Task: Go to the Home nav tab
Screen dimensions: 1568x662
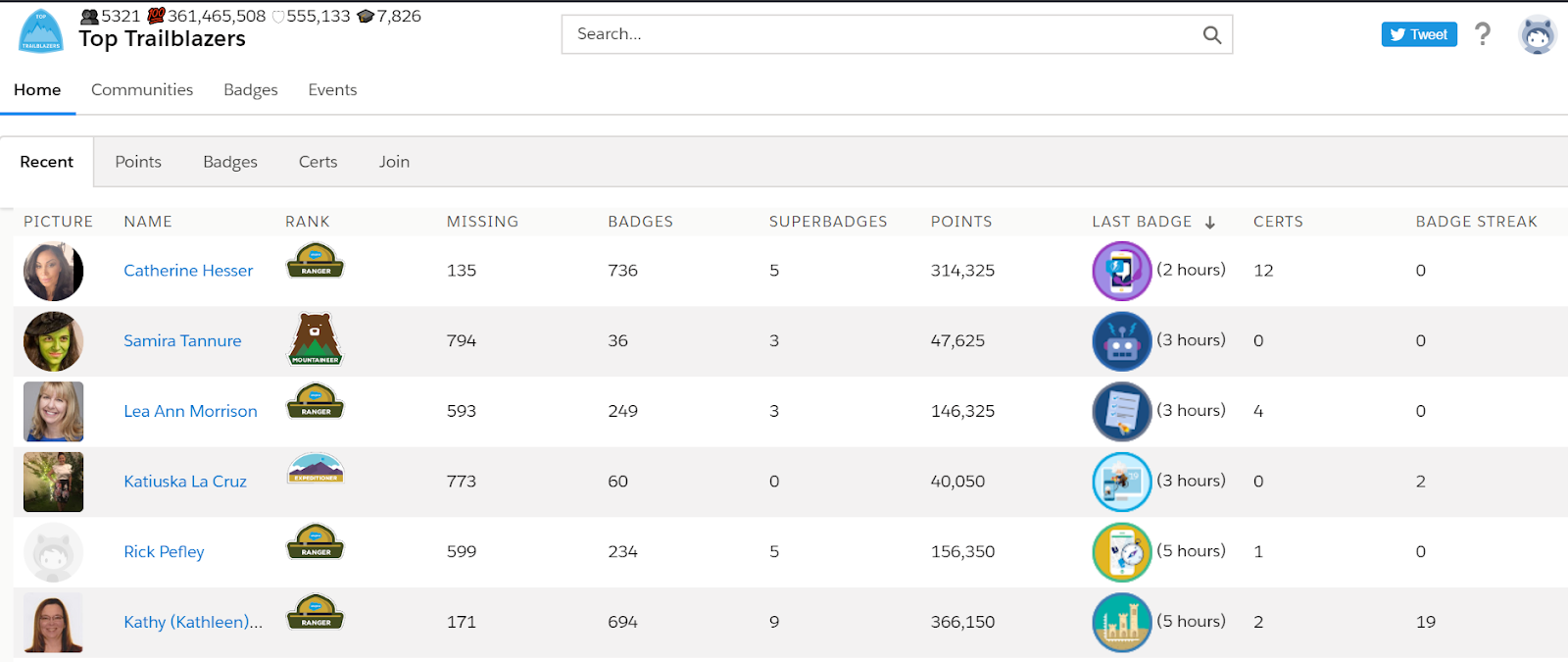Action: tap(37, 90)
